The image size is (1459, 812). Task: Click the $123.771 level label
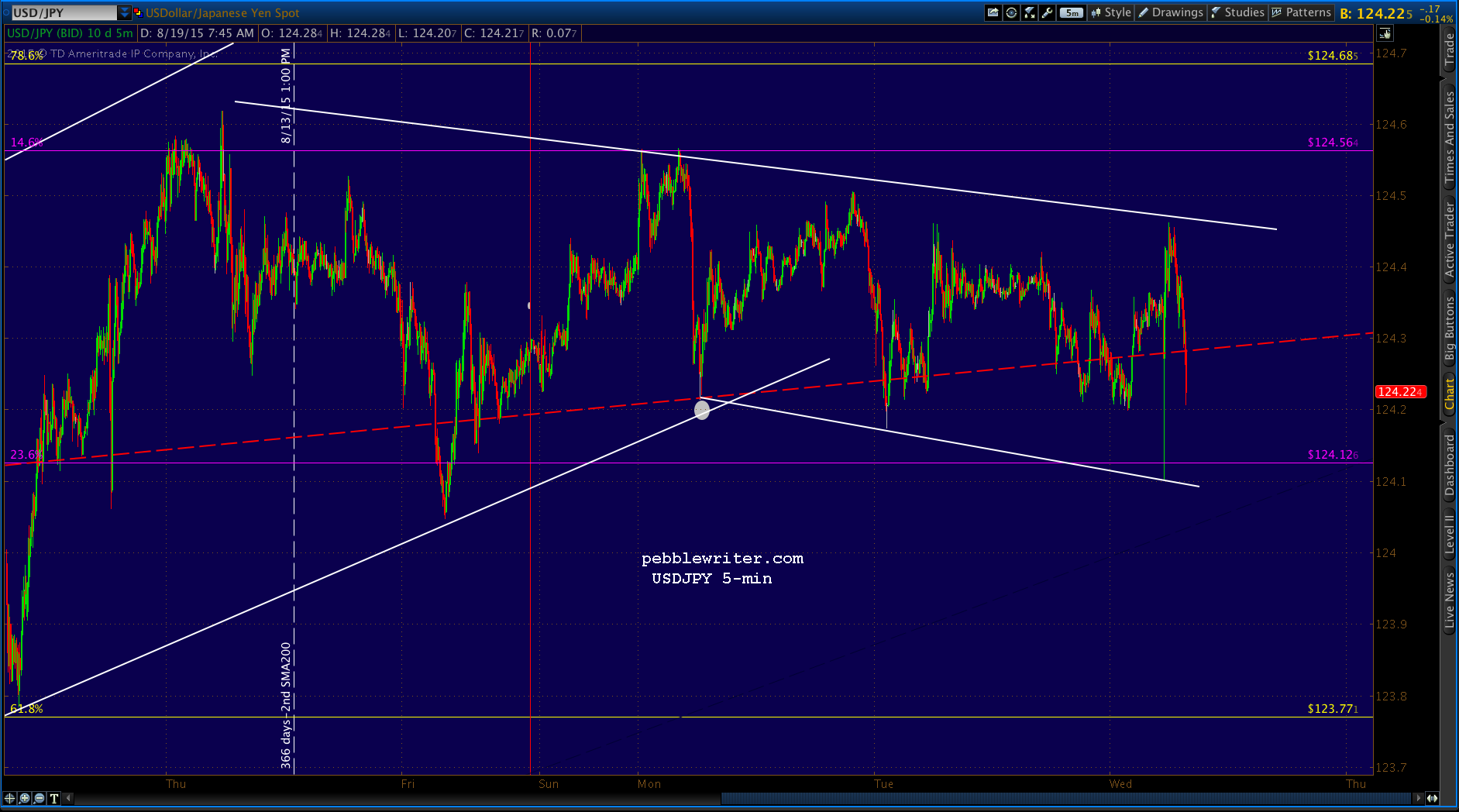(x=1333, y=709)
